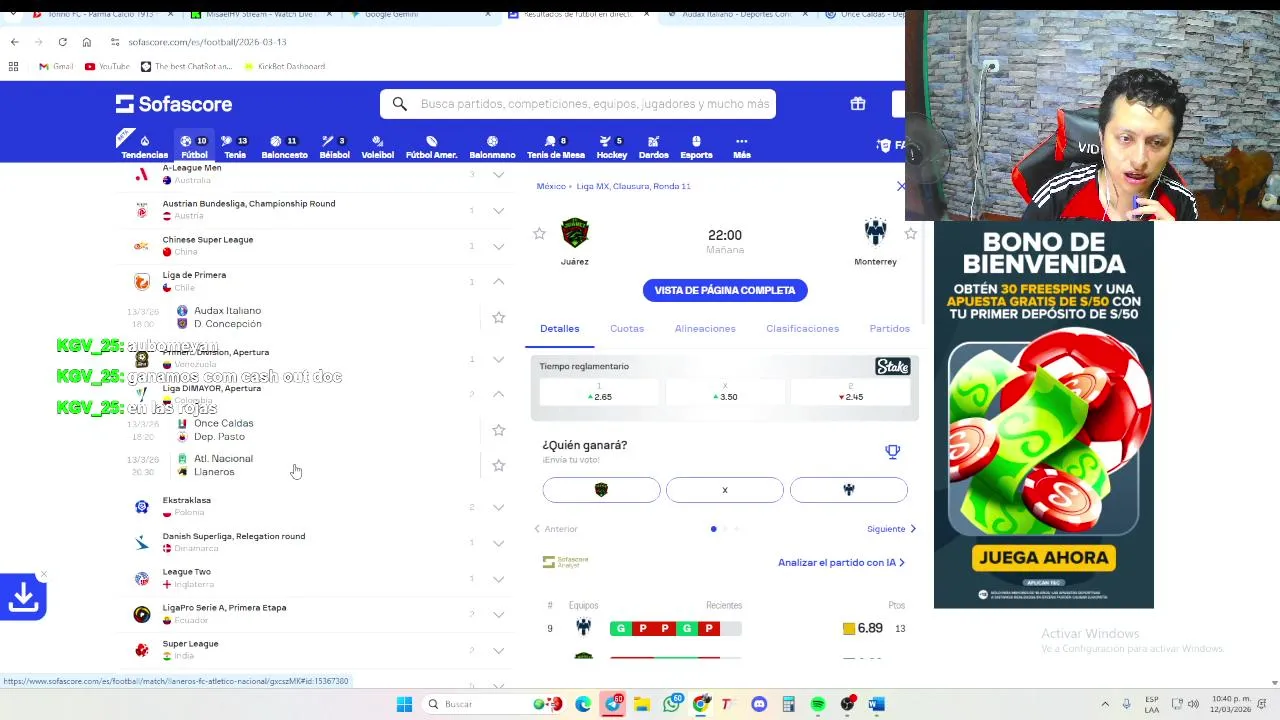Select the Fútbol Amer. sport icon

(x=431, y=147)
